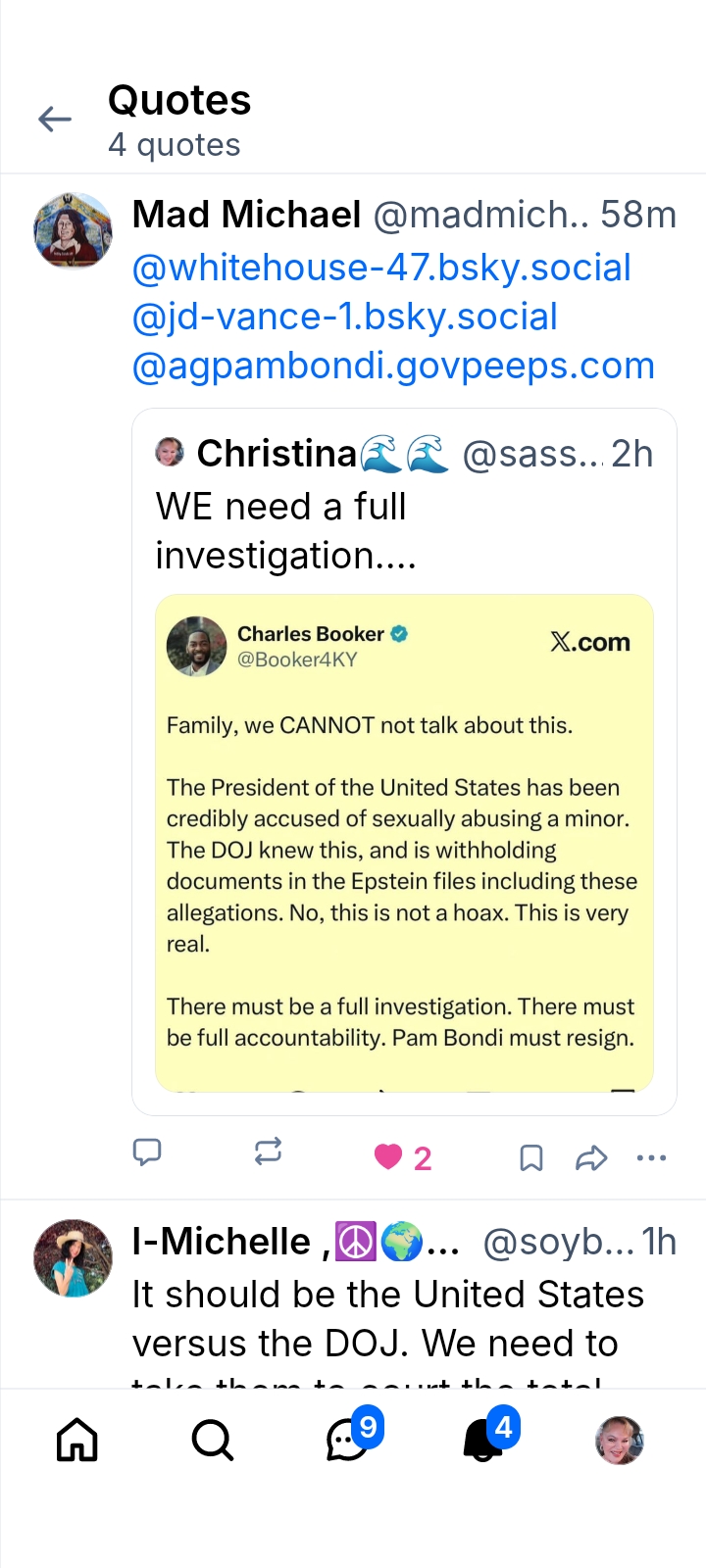Image resolution: width=706 pixels, height=1568 pixels.
Task: Open the @jd-vance-1.bsky.social mention link
Action: tap(344, 317)
